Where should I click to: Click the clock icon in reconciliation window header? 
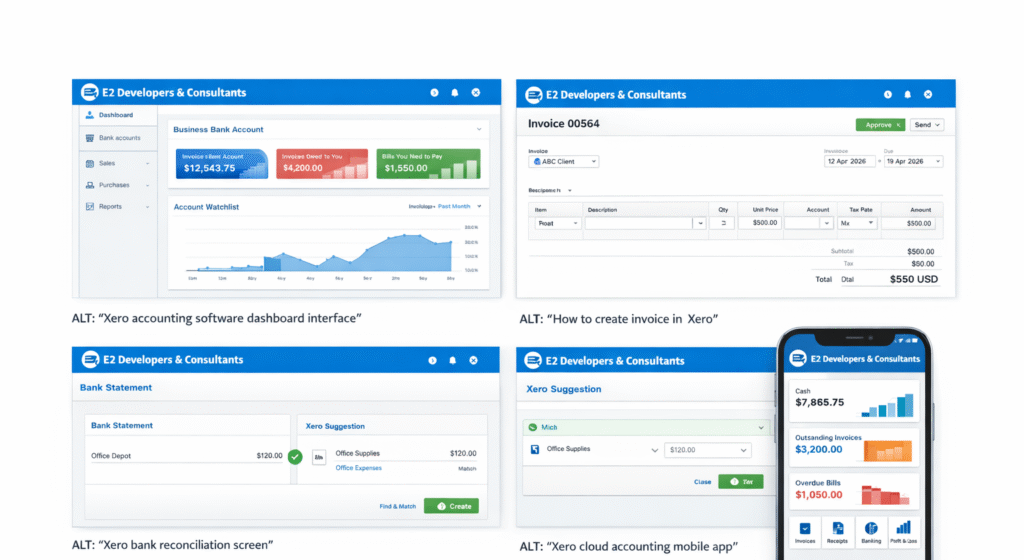pyautogui.click(x=432, y=360)
